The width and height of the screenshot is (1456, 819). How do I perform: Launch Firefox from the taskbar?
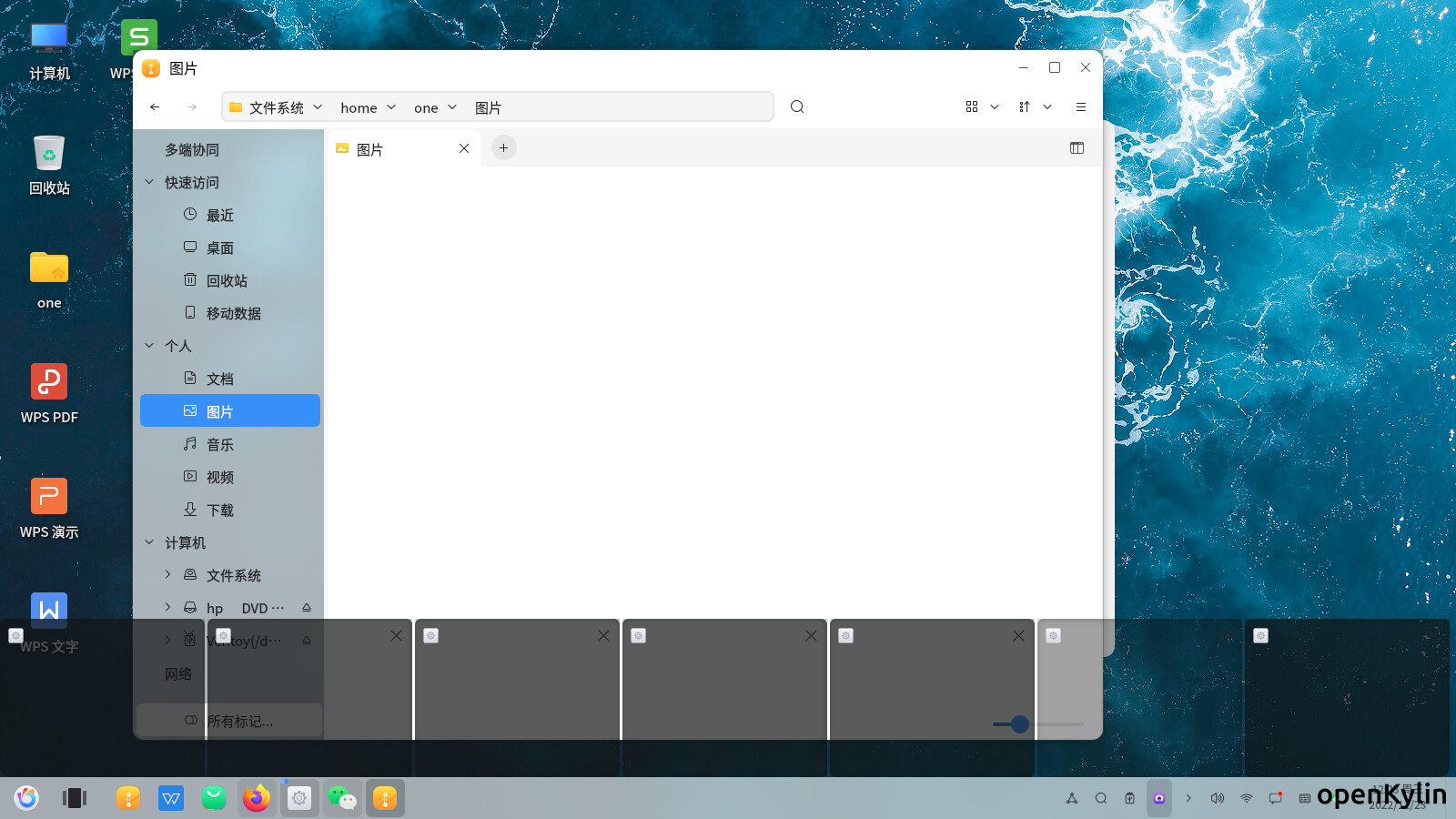257,798
